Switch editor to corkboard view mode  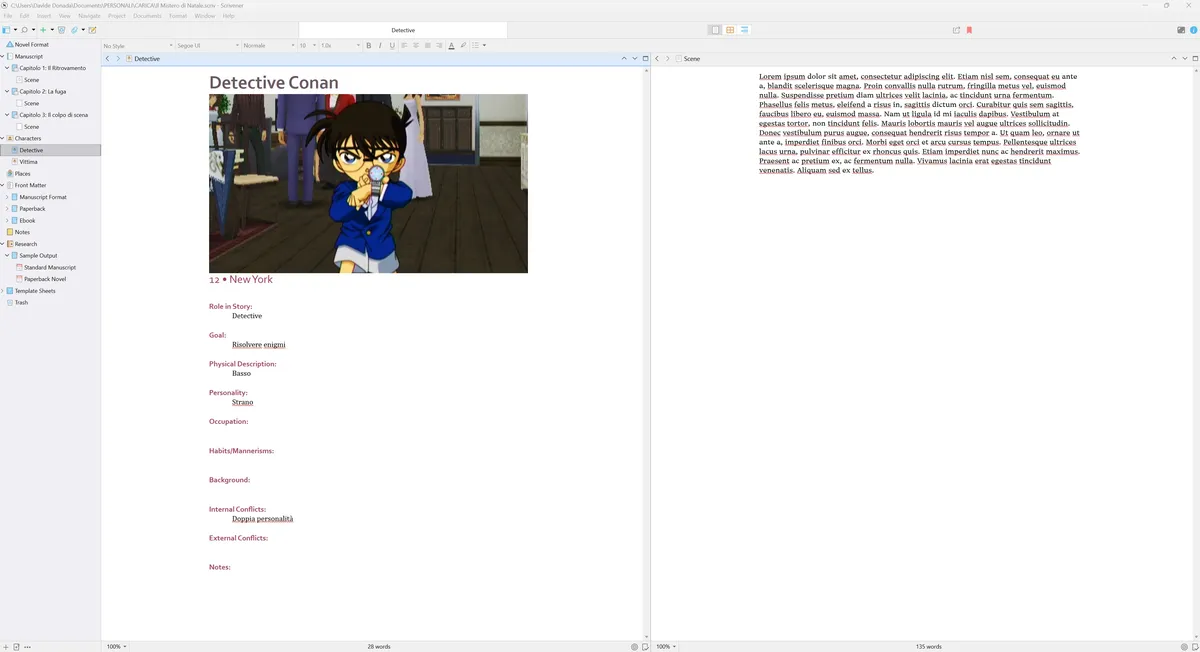click(730, 30)
